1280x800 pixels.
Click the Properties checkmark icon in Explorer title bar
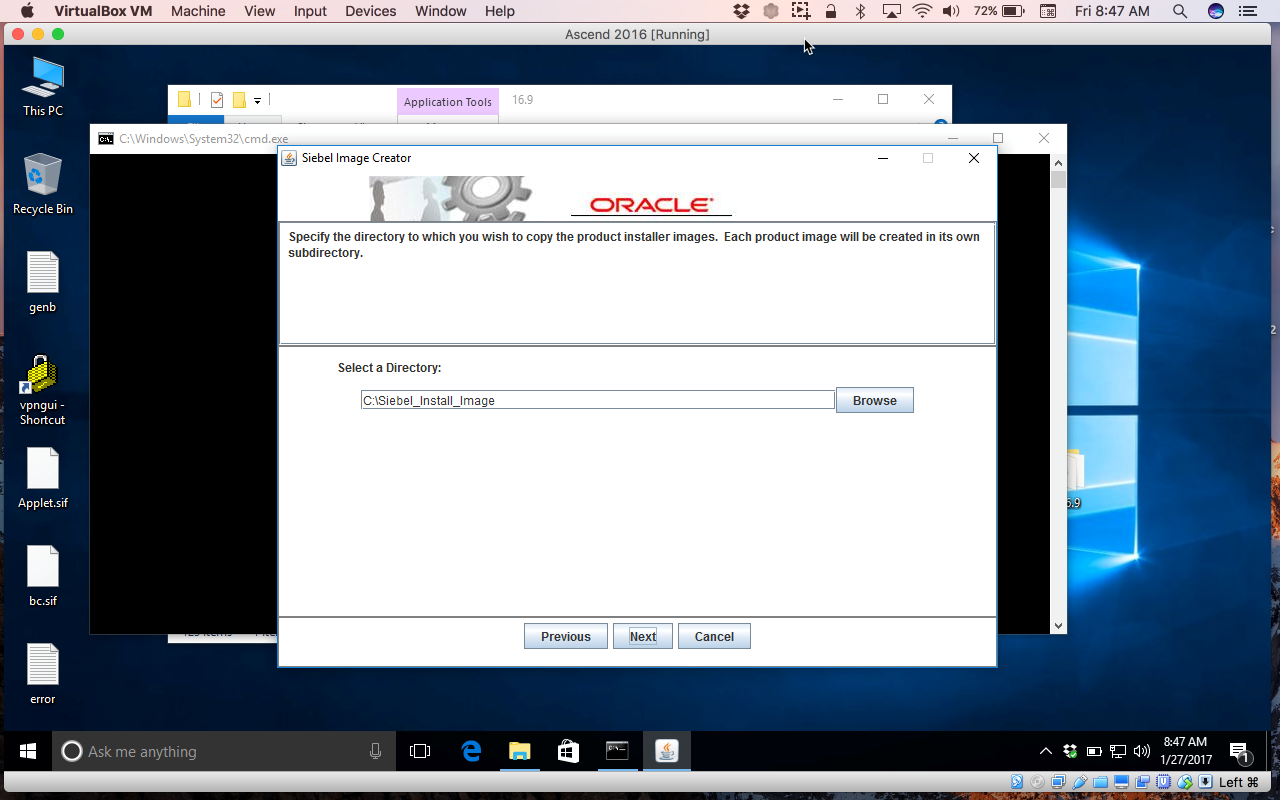click(217, 100)
